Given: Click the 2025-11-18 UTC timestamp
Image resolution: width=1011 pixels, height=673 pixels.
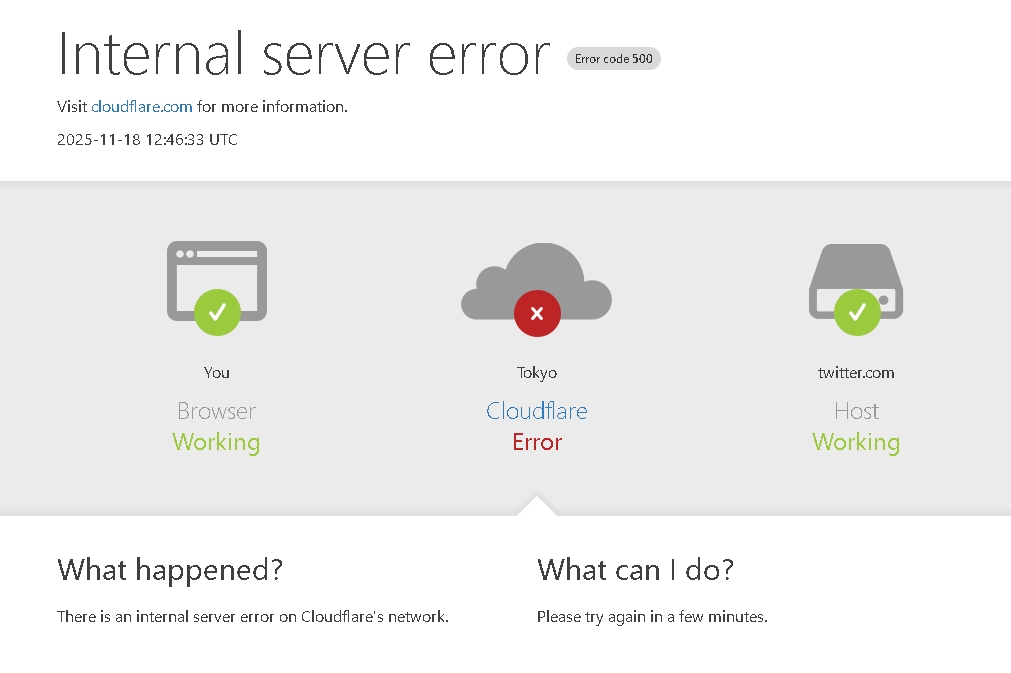Looking at the screenshot, I should (147, 140).
